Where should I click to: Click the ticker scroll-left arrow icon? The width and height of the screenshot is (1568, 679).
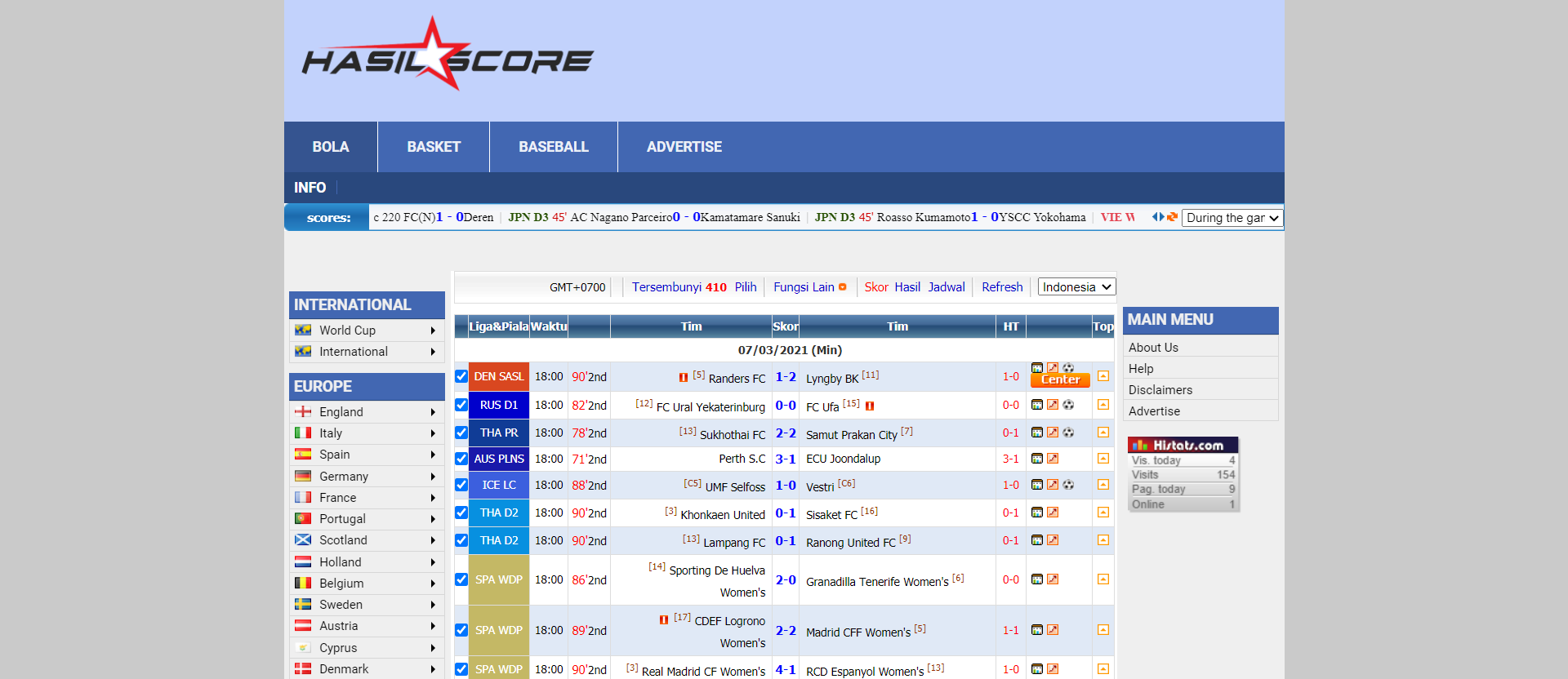pos(1155,217)
